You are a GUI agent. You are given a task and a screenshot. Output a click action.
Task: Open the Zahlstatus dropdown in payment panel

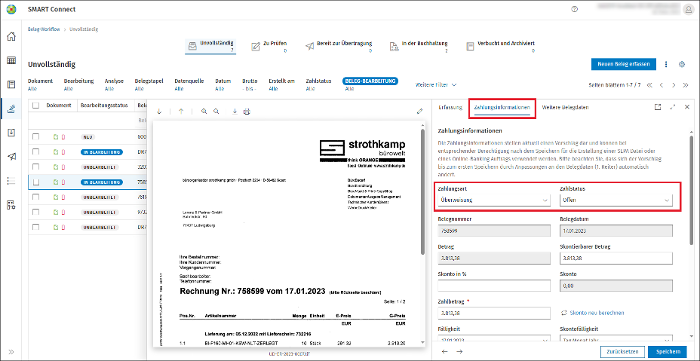(616, 200)
